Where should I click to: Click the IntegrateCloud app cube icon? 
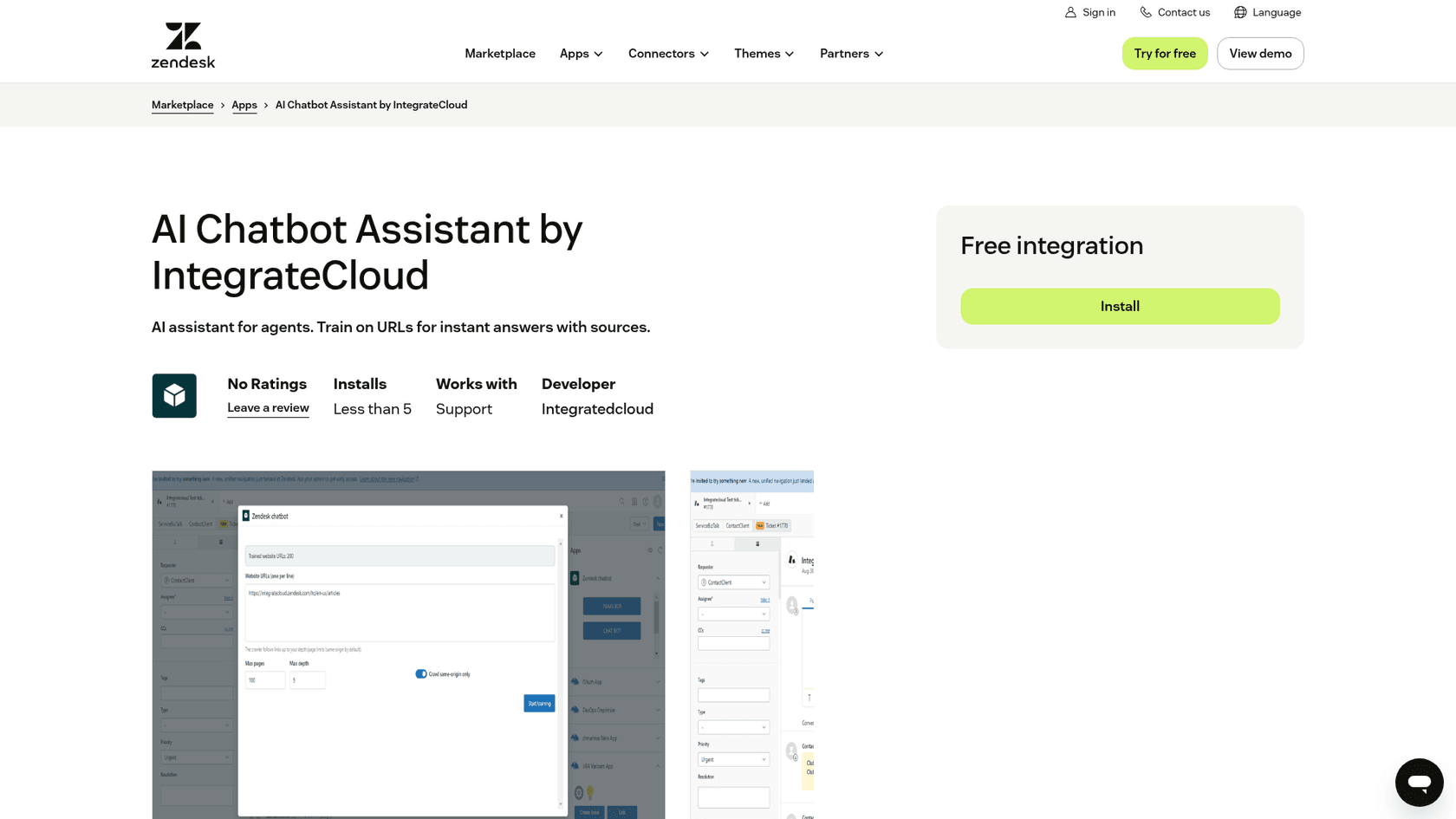pos(174,395)
